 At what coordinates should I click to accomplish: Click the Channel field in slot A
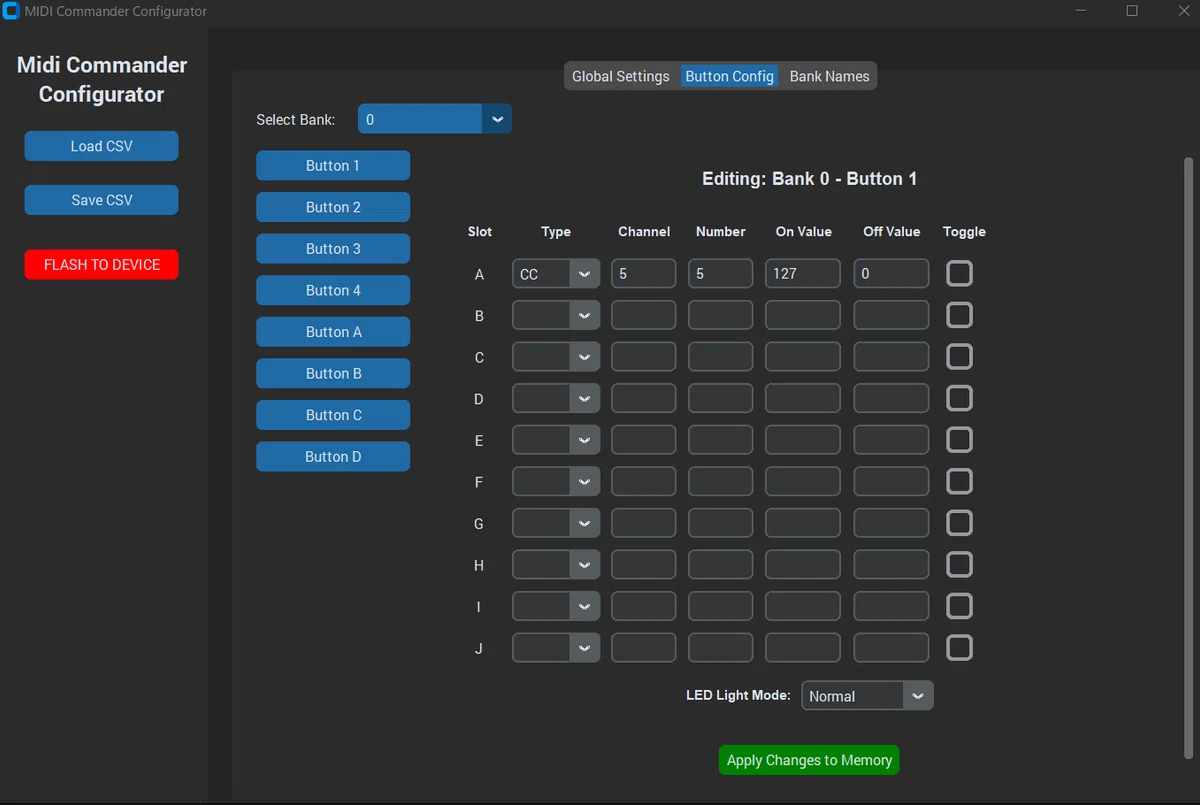[x=644, y=273]
